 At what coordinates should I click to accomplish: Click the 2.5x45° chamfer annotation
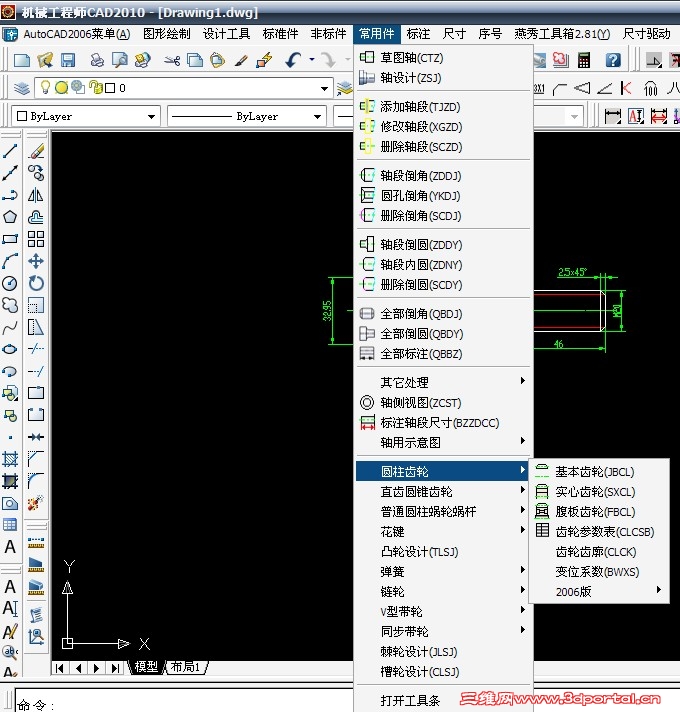click(x=572, y=272)
